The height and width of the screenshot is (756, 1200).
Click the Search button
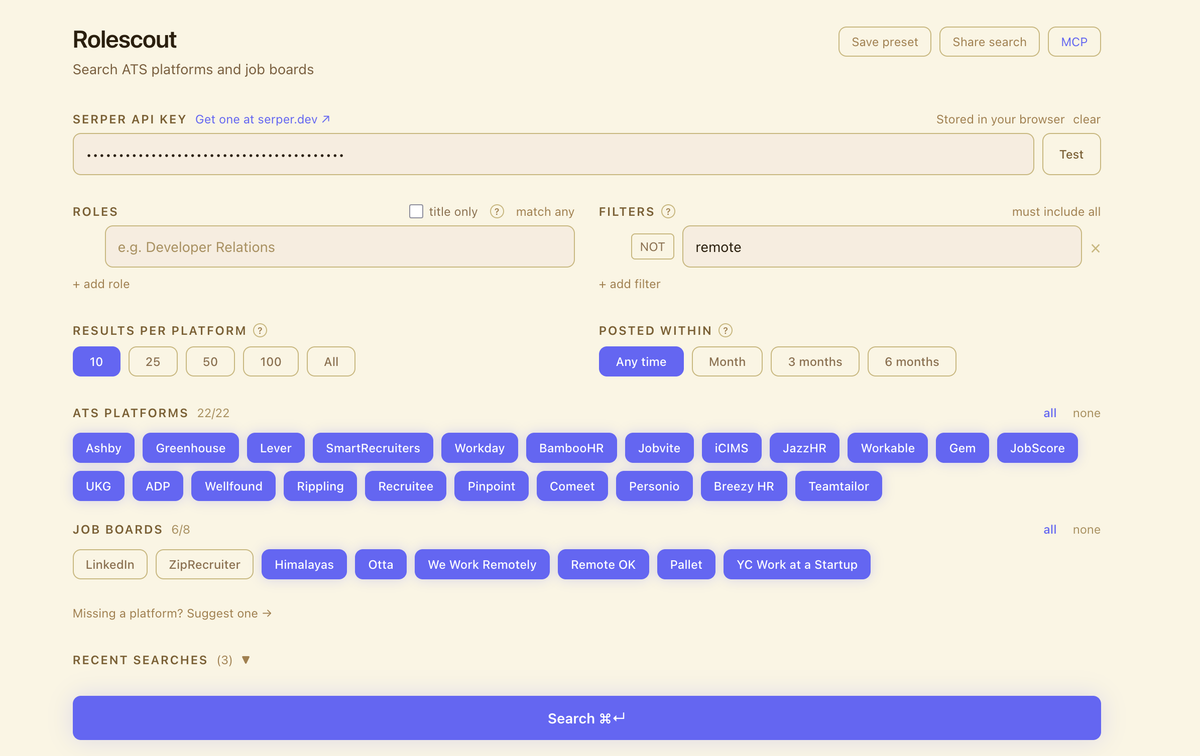pos(586,718)
